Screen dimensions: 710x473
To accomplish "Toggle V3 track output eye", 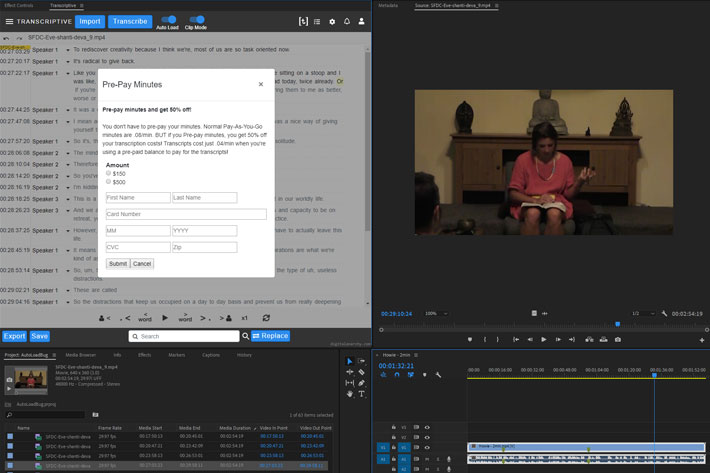I will pos(427,427).
